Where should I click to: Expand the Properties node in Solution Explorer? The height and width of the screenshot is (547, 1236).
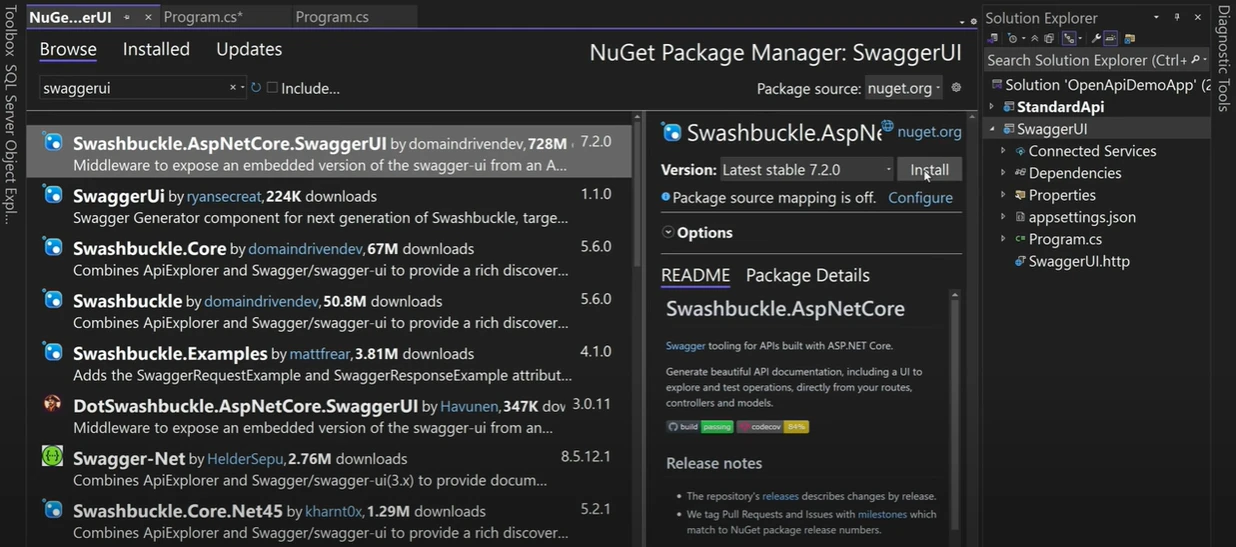click(1003, 195)
